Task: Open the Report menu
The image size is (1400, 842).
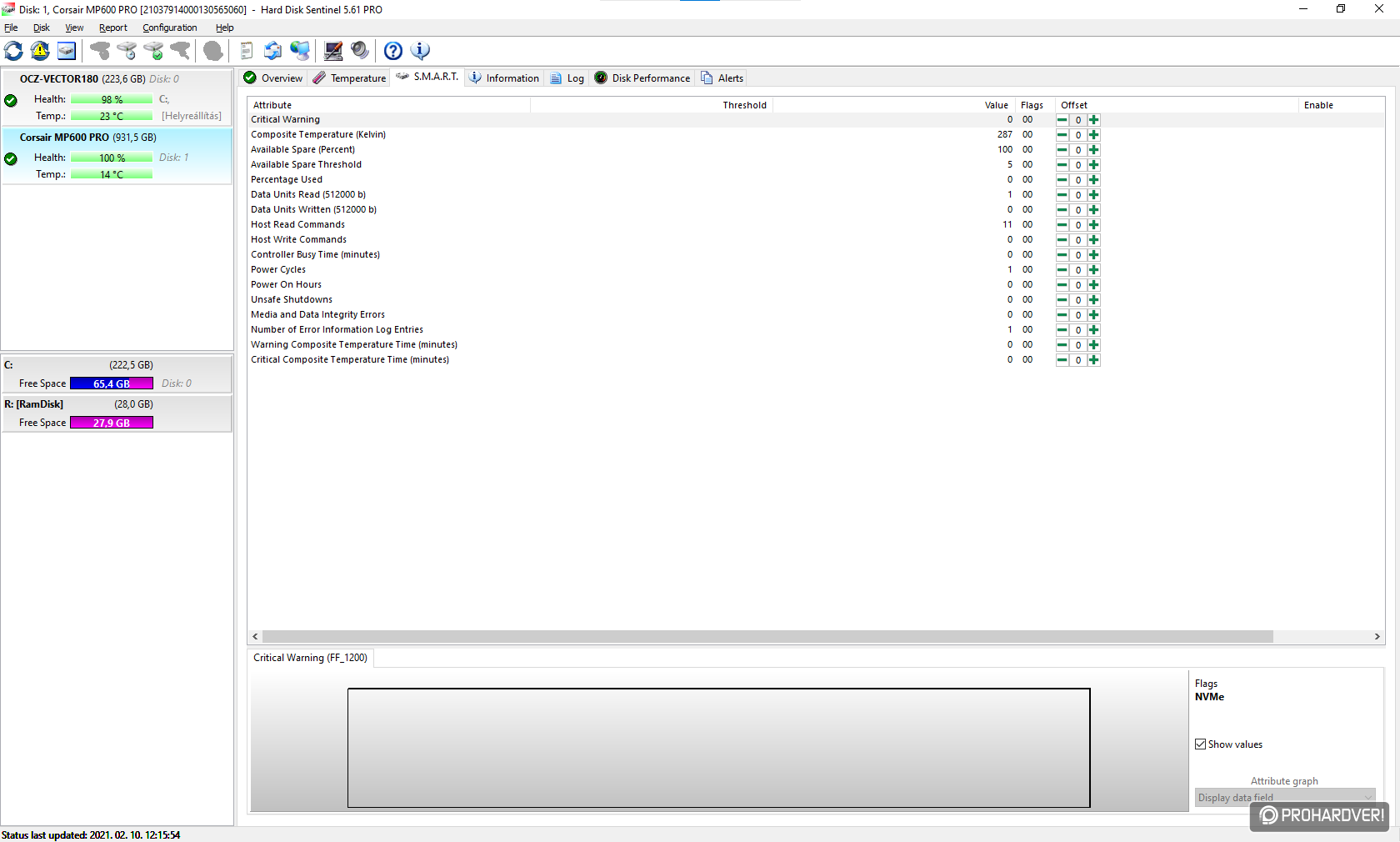Action: tap(113, 28)
